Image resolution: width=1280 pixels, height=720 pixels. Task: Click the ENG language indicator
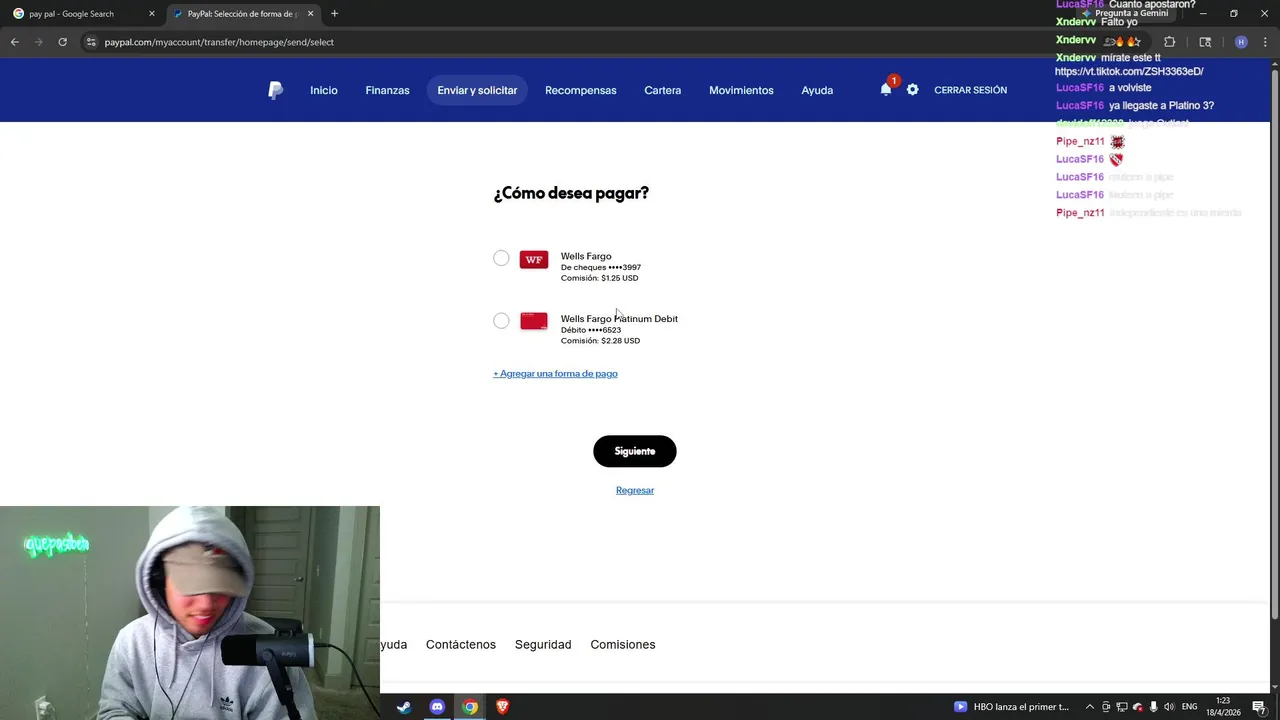coord(1189,707)
